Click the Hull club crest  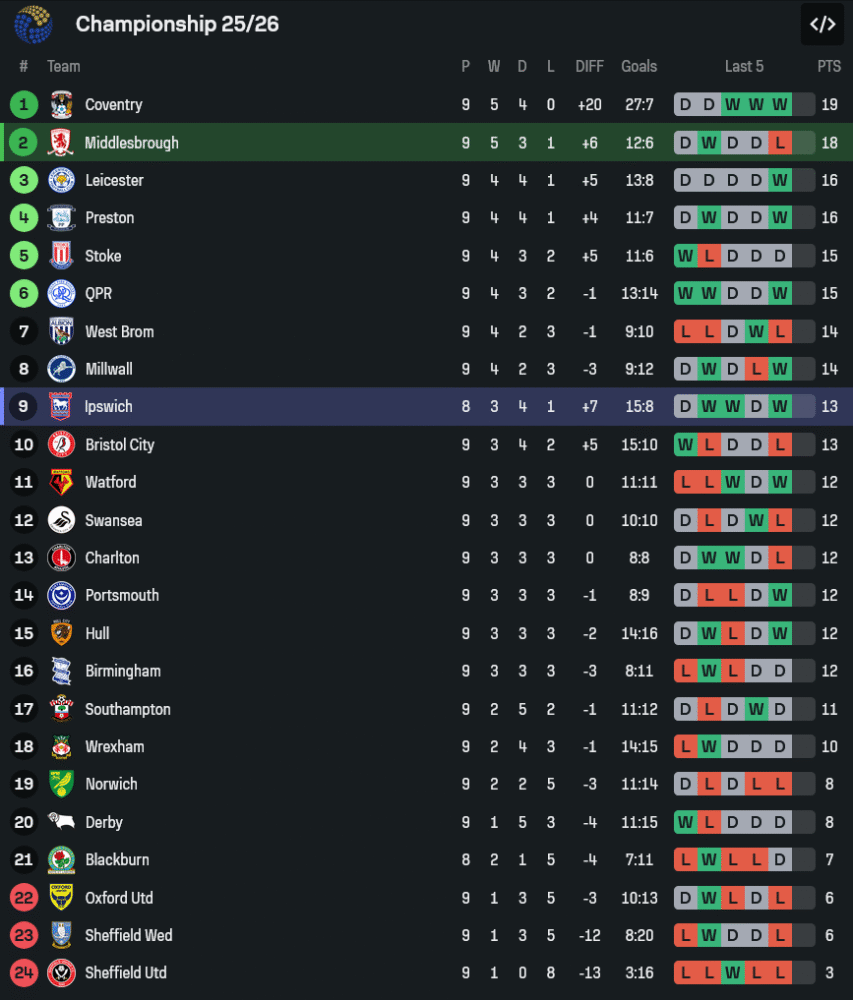point(61,633)
